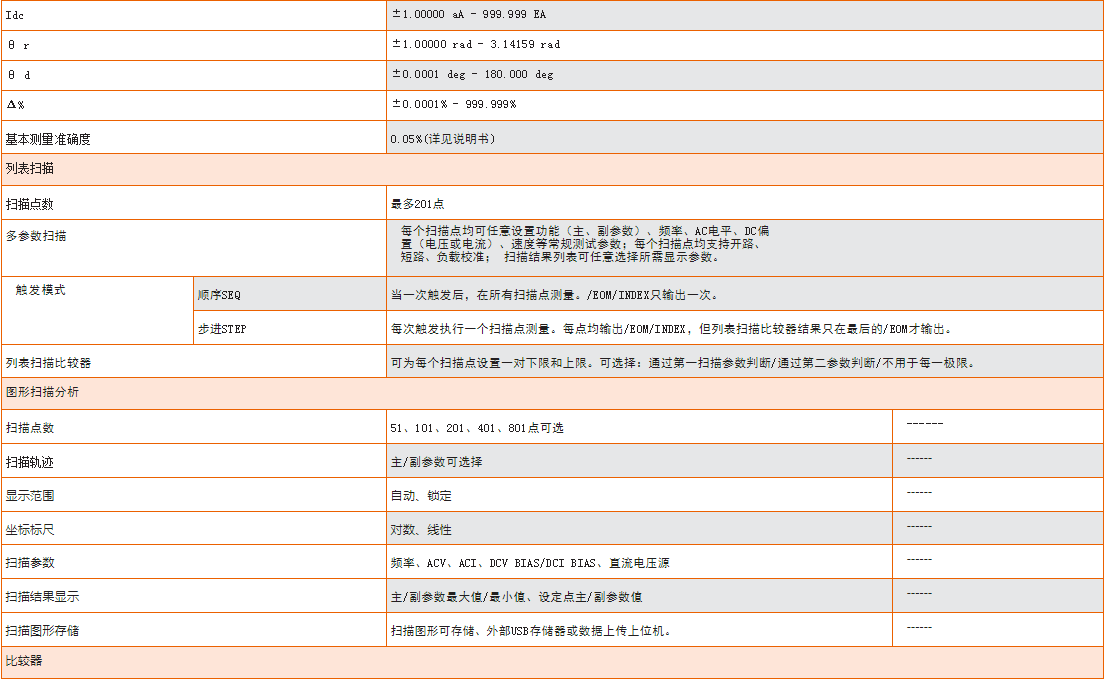Screen dimensions: 1105x679
Task: Select the 步进STEP trigger mode cell
Action: 222,329
